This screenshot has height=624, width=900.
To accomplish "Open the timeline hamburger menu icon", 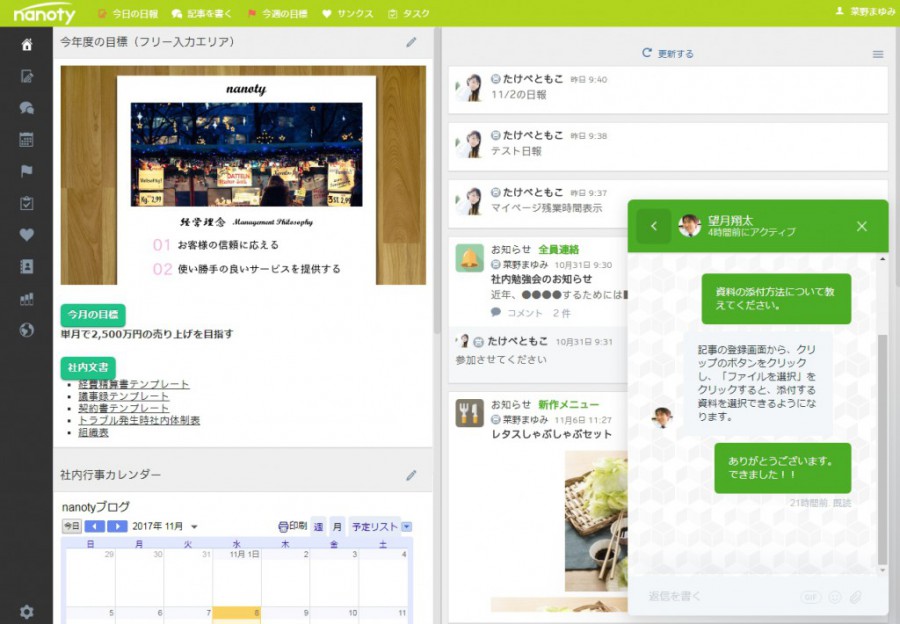I will pos(878,54).
